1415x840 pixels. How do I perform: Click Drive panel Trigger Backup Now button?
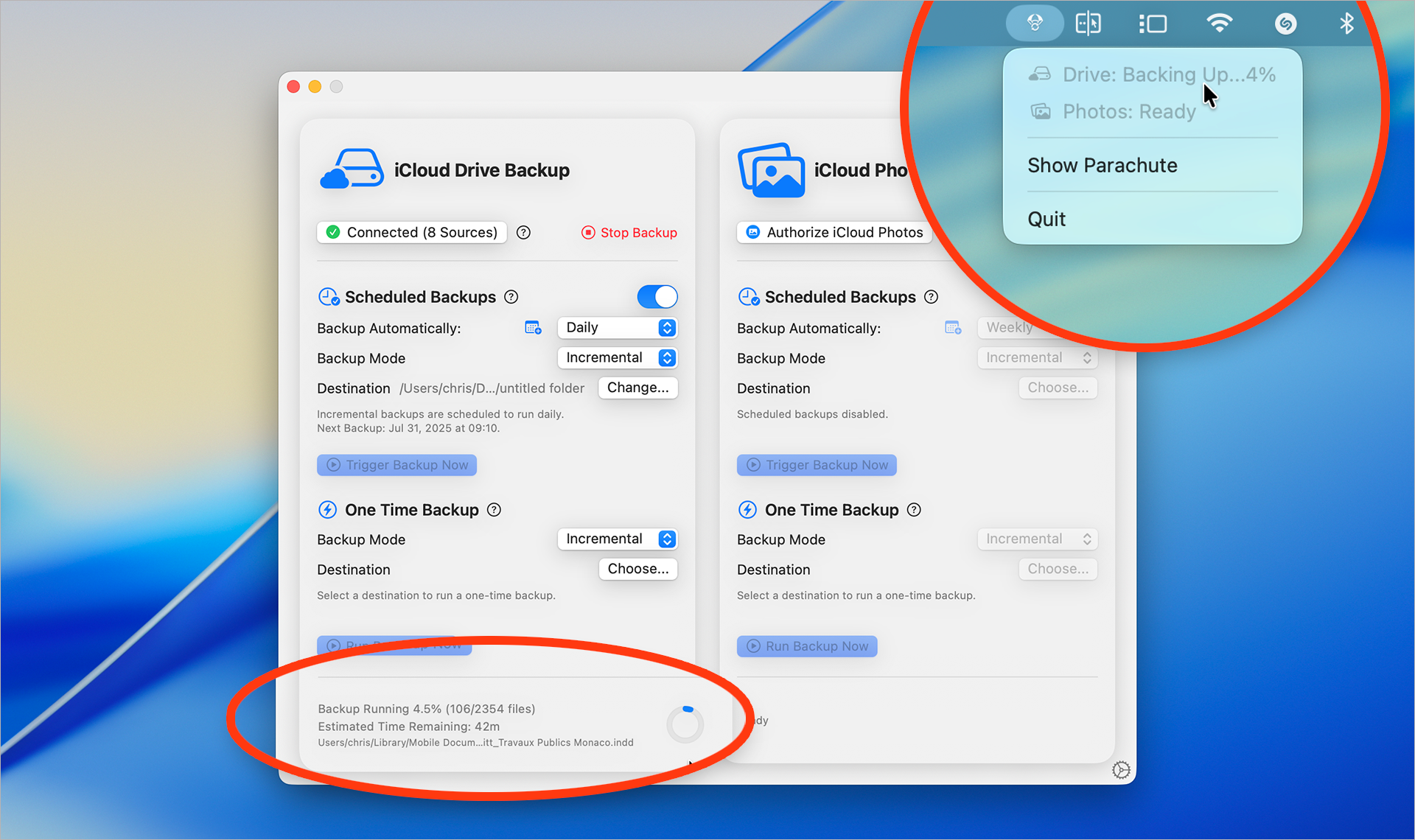click(397, 465)
